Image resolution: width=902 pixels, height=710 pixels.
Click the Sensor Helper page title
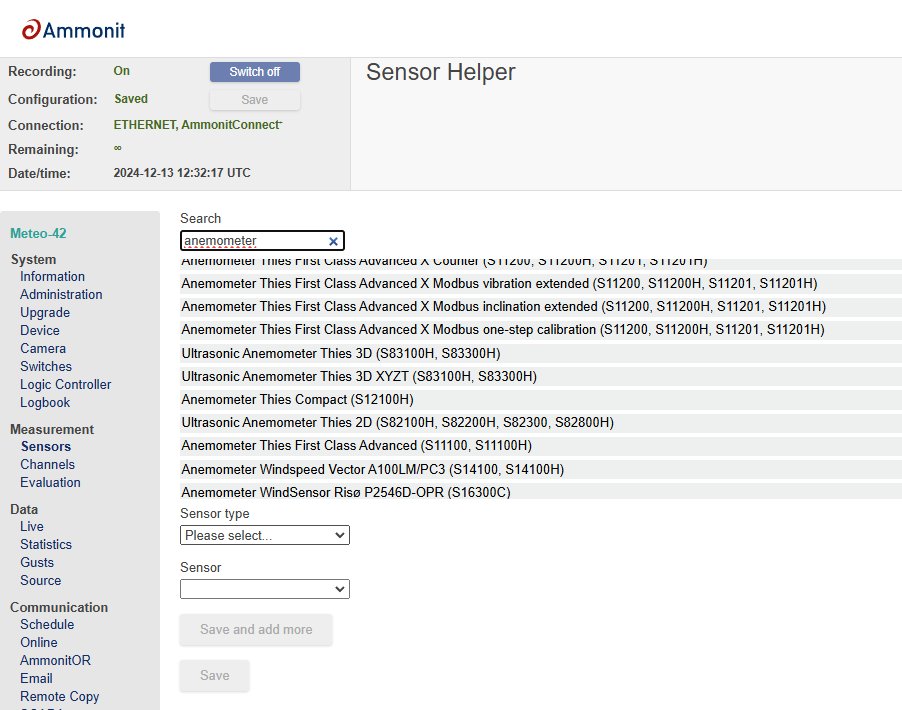pos(441,72)
